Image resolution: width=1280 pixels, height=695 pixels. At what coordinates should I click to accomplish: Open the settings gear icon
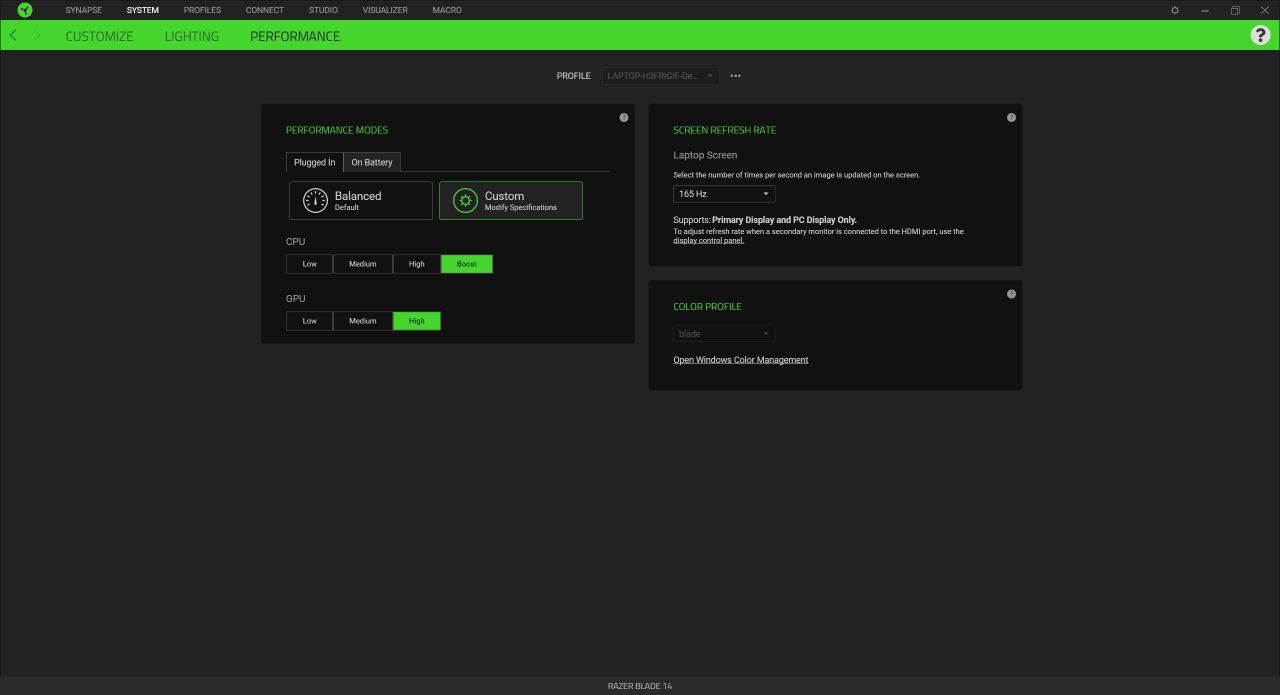(x=1175, y=10)
